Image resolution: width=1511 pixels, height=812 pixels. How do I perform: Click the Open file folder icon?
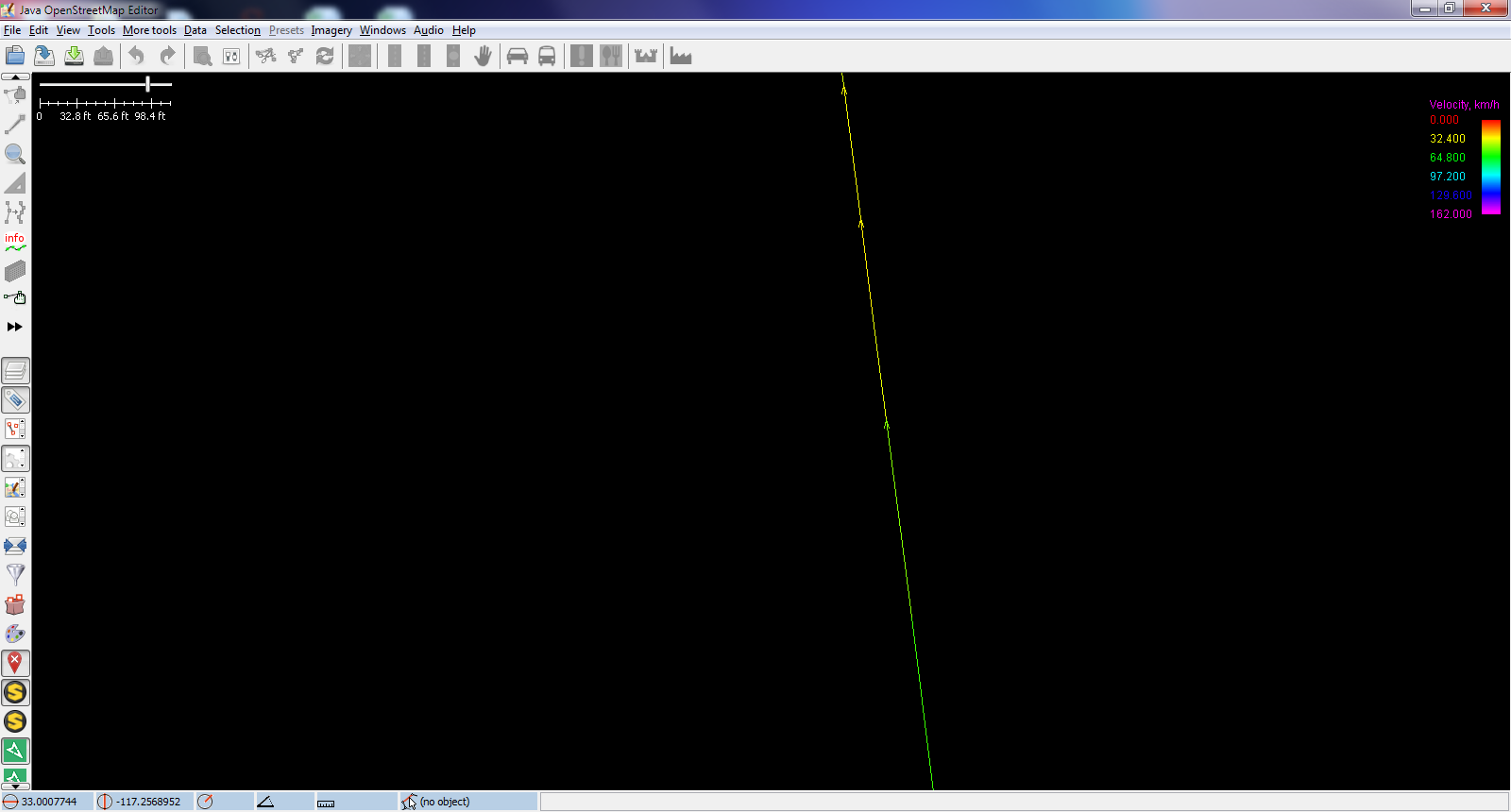(15, 57)
